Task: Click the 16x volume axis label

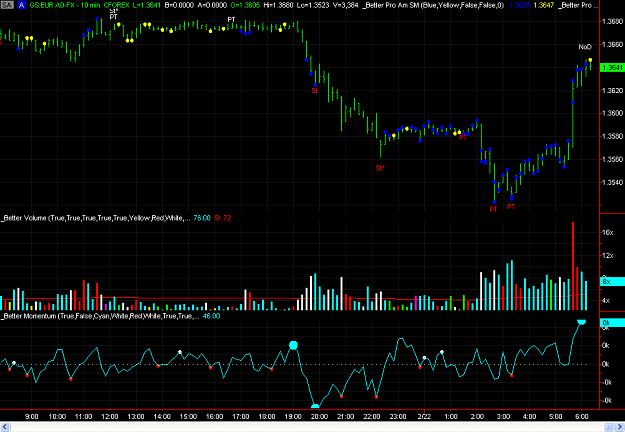Action: coord(607,232)
